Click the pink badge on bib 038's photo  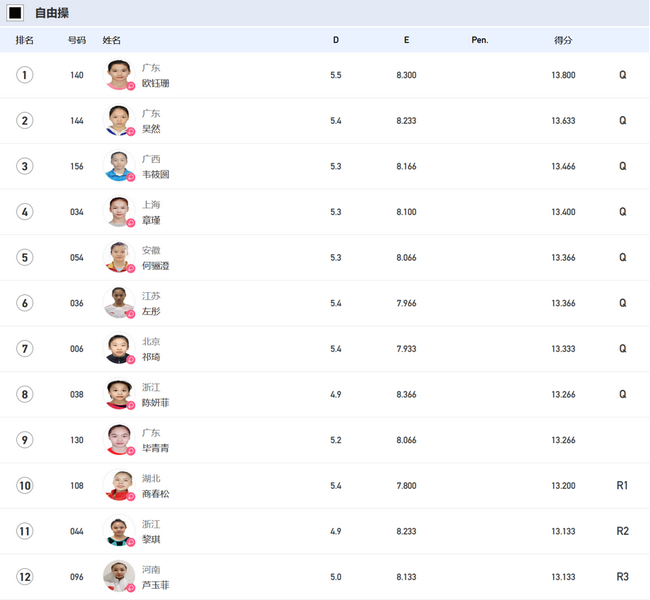[131, 406]
